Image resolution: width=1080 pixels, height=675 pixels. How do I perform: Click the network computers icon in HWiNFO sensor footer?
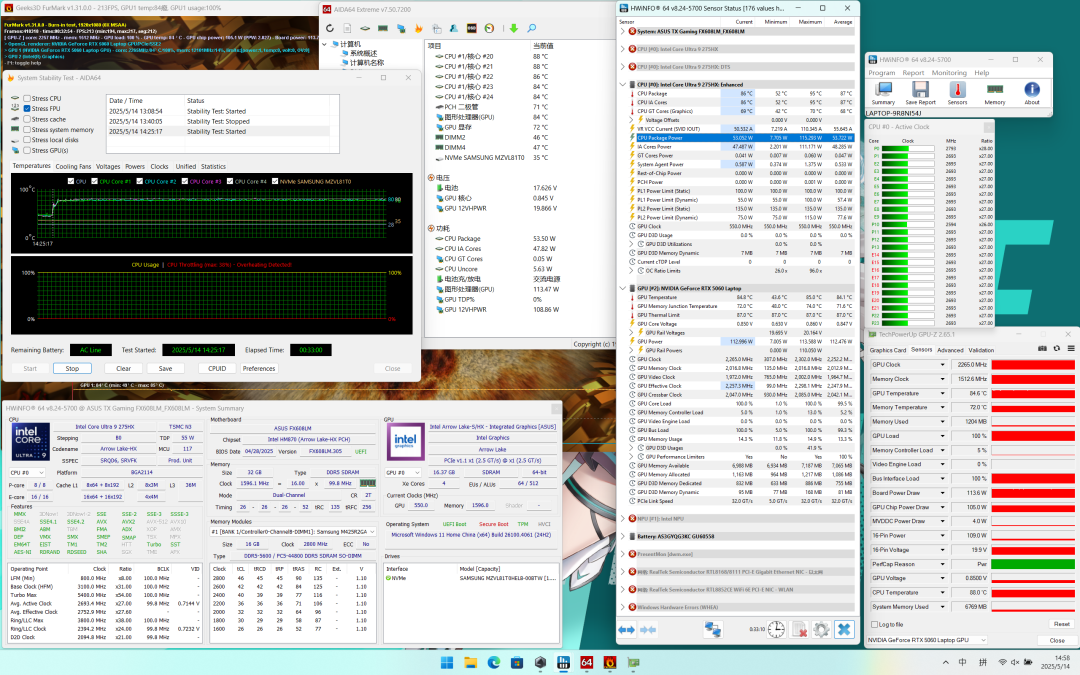tap(713, 630)
